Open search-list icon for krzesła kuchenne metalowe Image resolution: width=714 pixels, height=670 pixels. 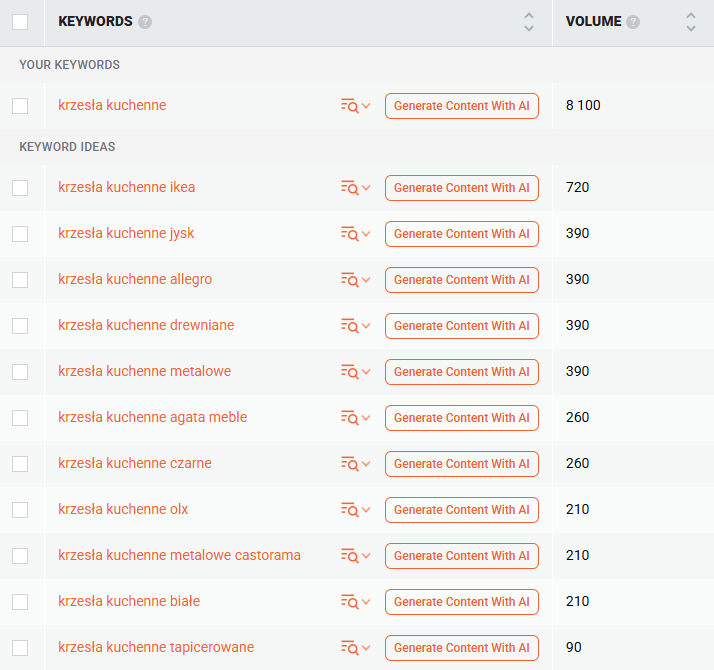pyautogui.click(x=355, y=372)
